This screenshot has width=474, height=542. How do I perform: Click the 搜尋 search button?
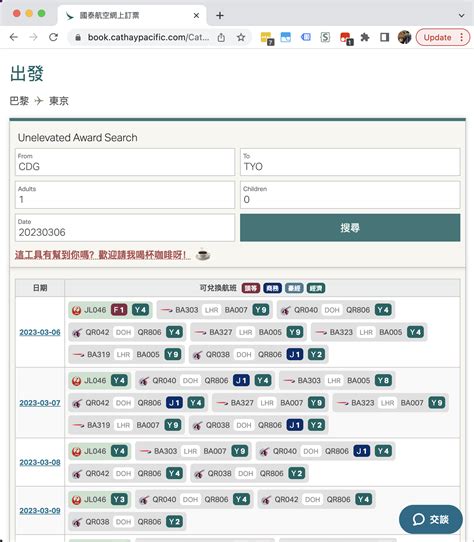(x=350, y=228)
